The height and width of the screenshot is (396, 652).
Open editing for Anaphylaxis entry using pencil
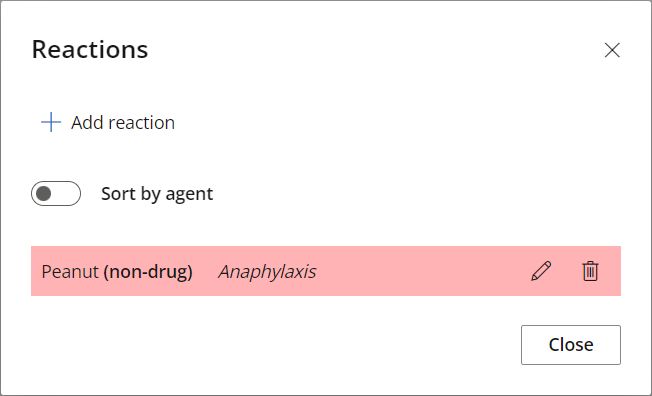(x=541, y=271)
